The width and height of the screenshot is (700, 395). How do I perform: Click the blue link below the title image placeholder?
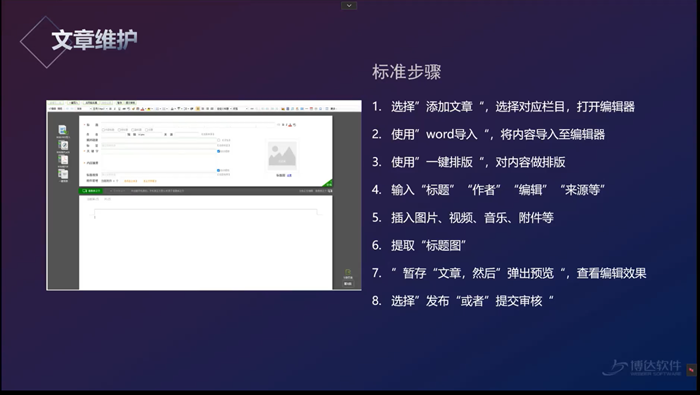point(289,175)
